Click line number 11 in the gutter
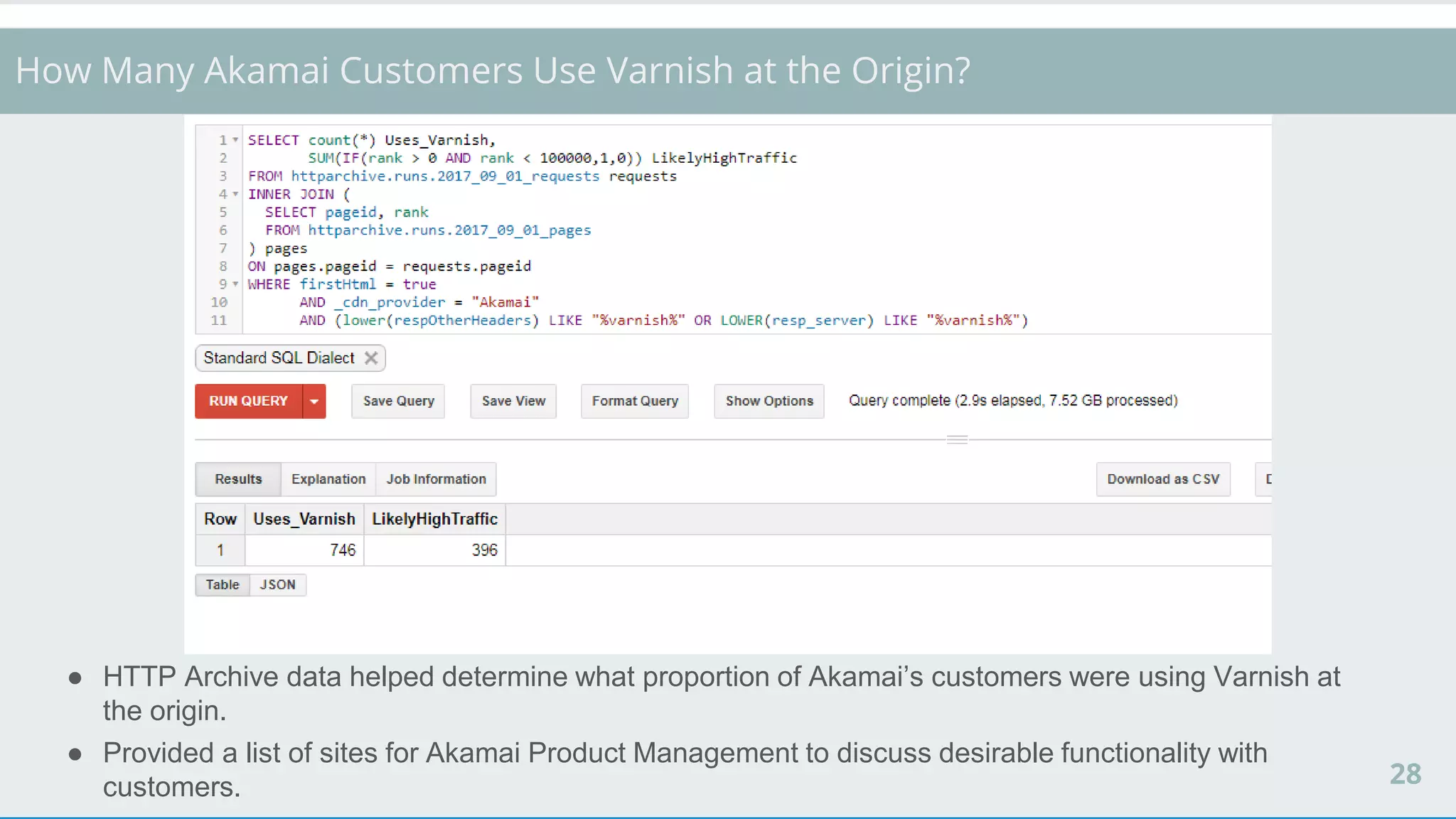1456x819 pixels. [x=219, y=321]
